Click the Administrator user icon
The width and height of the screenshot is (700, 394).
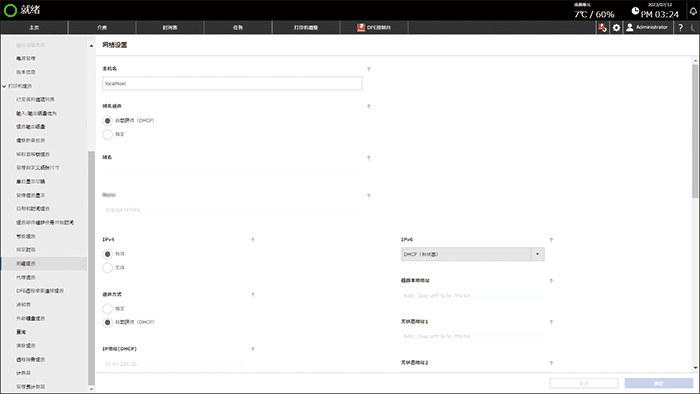pos(629,28)
